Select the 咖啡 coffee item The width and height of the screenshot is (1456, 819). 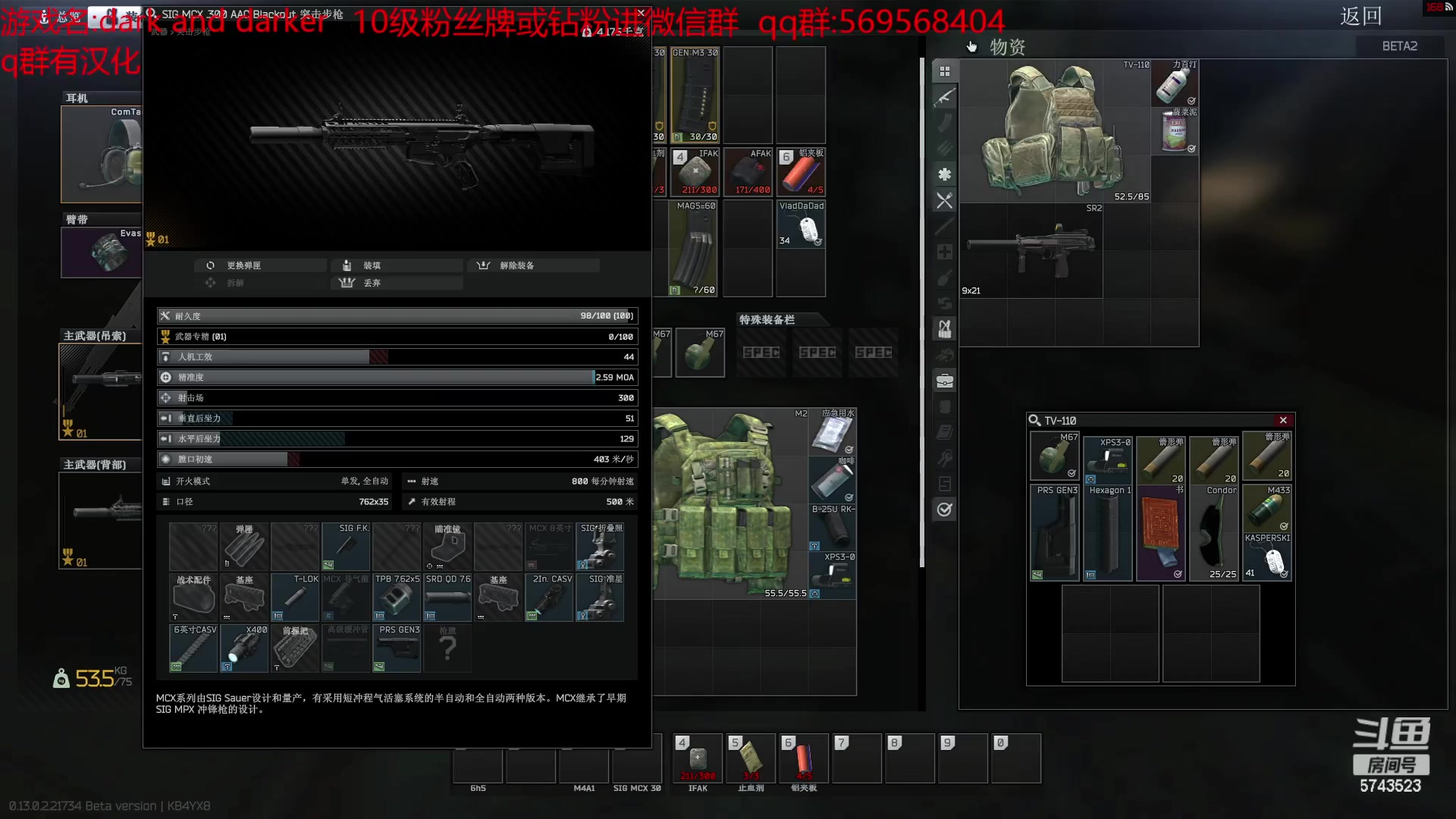pos(833,480)
